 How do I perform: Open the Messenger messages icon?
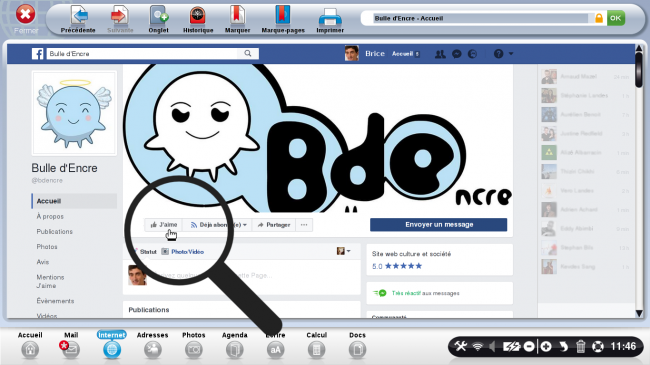pyautogui.click(x=457, y=54)
